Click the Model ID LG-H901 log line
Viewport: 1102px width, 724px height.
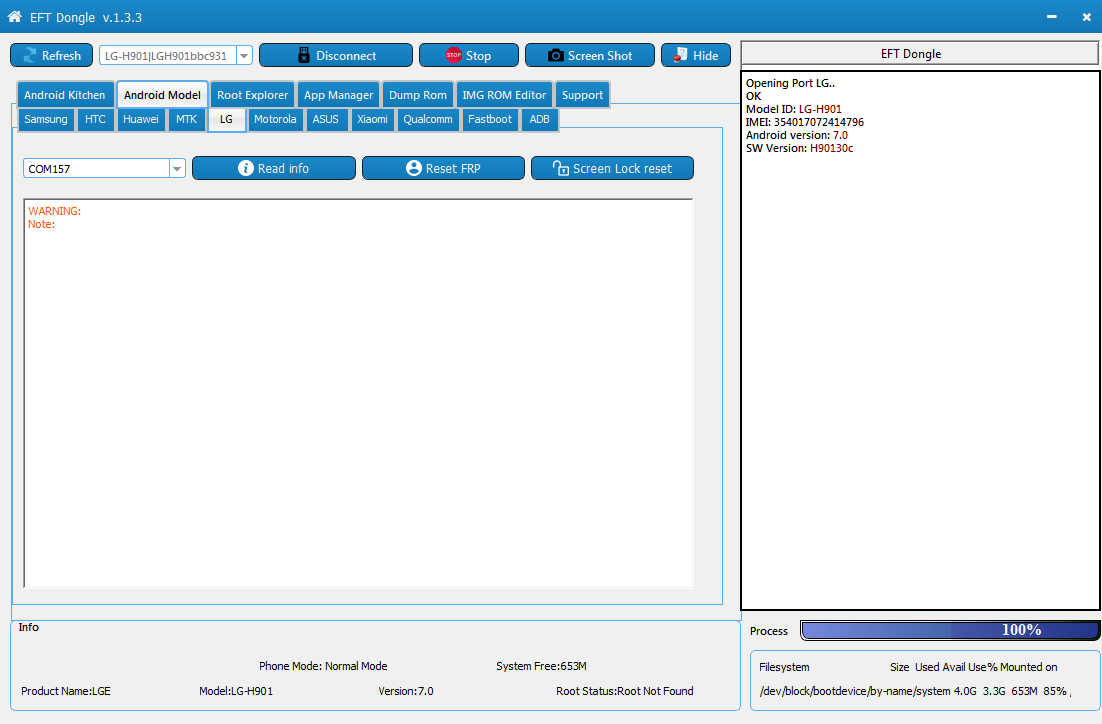pos(793,109)
